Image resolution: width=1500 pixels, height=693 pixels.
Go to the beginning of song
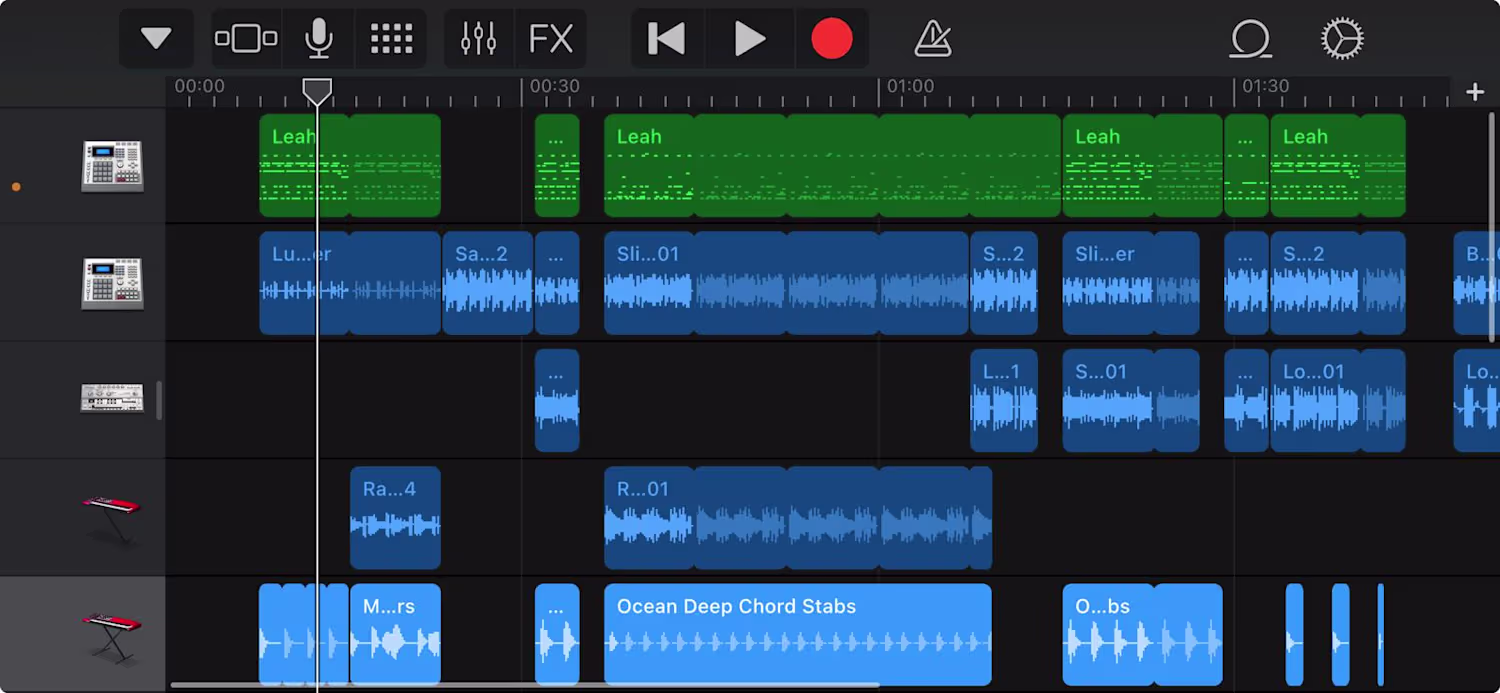[667, 39]
